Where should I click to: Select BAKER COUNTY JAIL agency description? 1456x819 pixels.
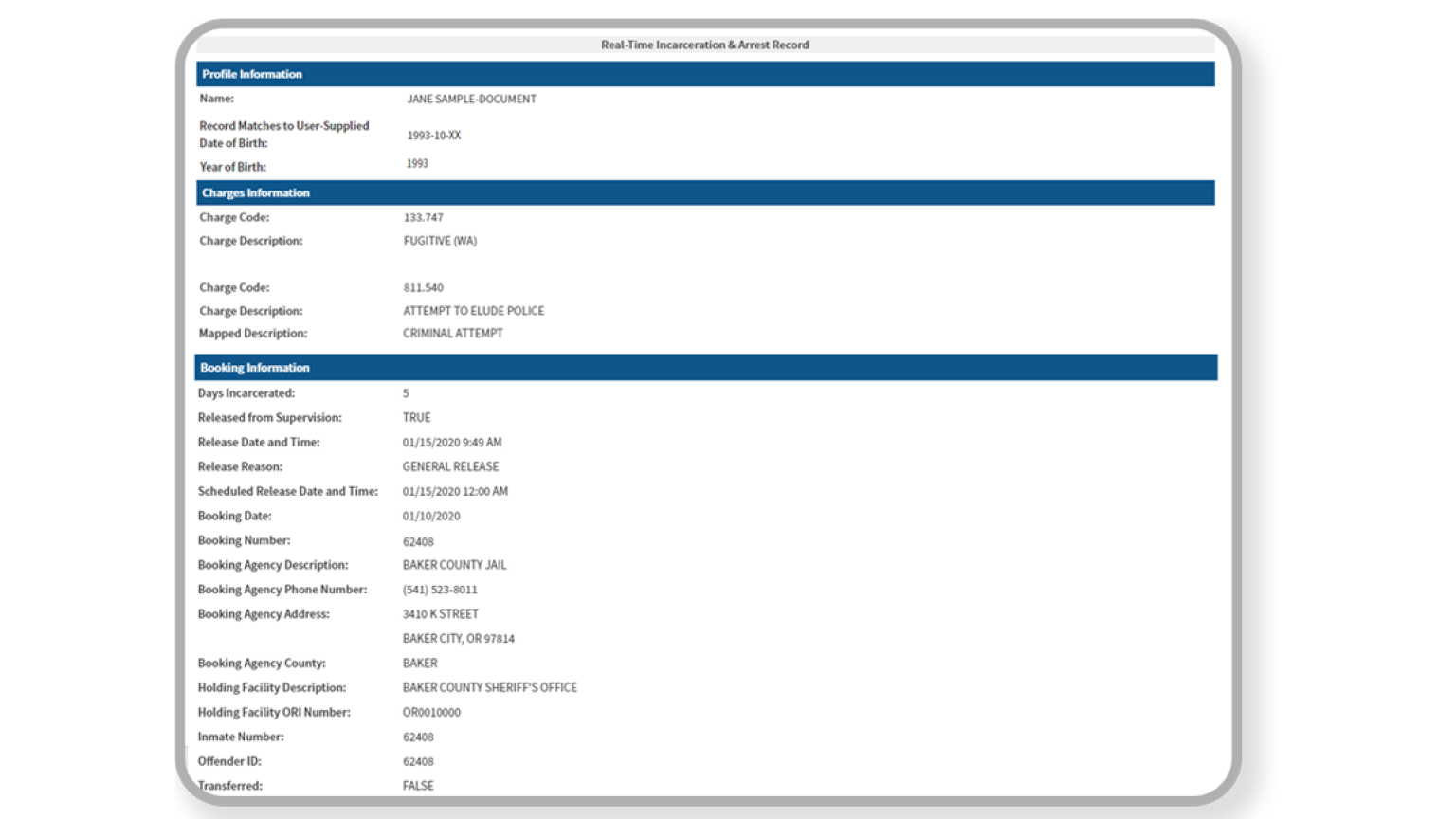pyautogui.click(x=454, y=565)
